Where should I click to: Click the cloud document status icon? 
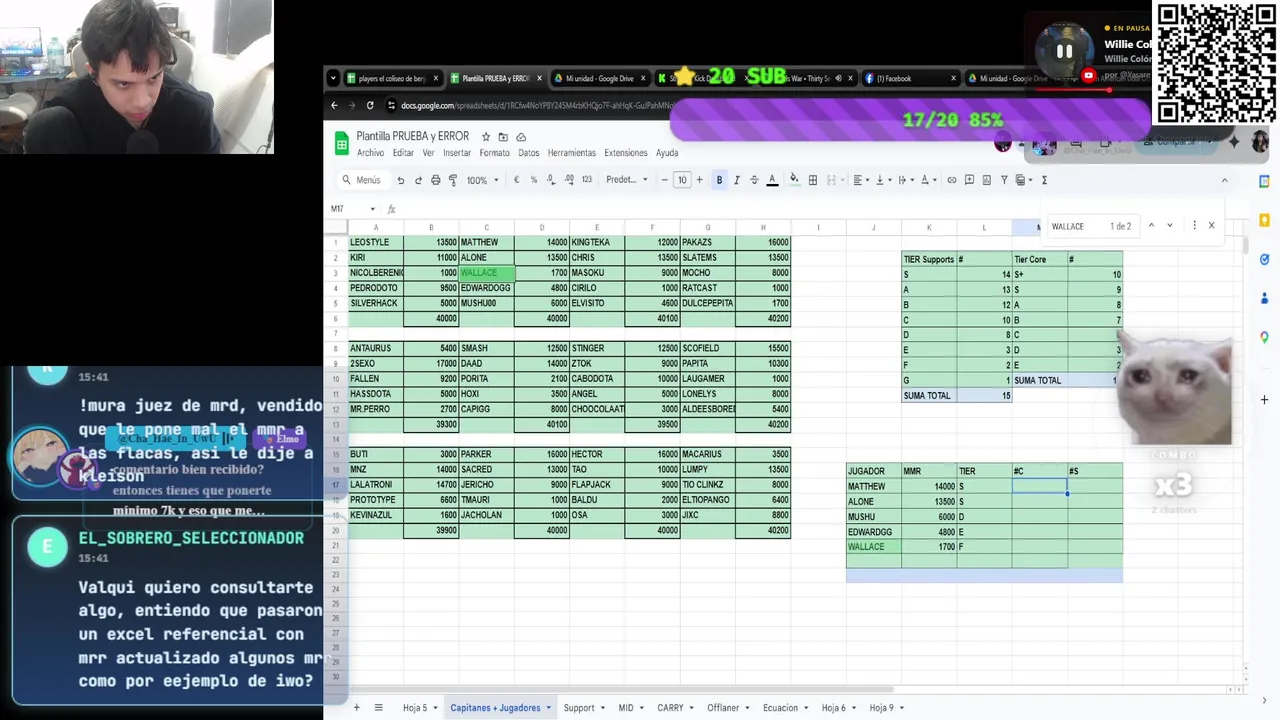click(521, 137)
